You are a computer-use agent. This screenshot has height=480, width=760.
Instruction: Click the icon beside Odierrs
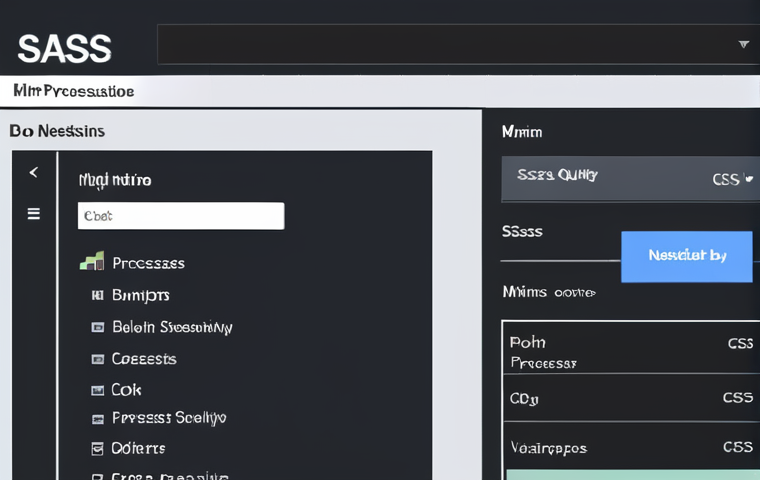(97, 449)
